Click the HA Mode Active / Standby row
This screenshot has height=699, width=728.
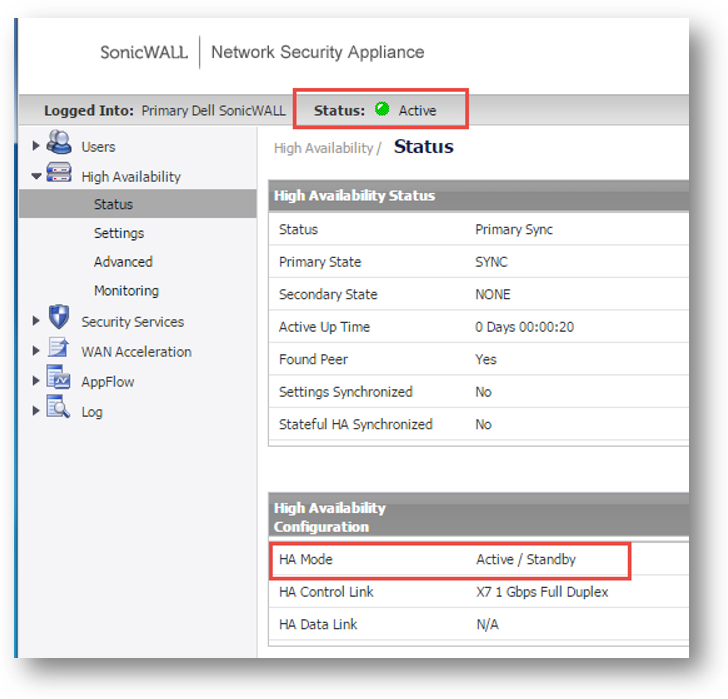point(449,560)
